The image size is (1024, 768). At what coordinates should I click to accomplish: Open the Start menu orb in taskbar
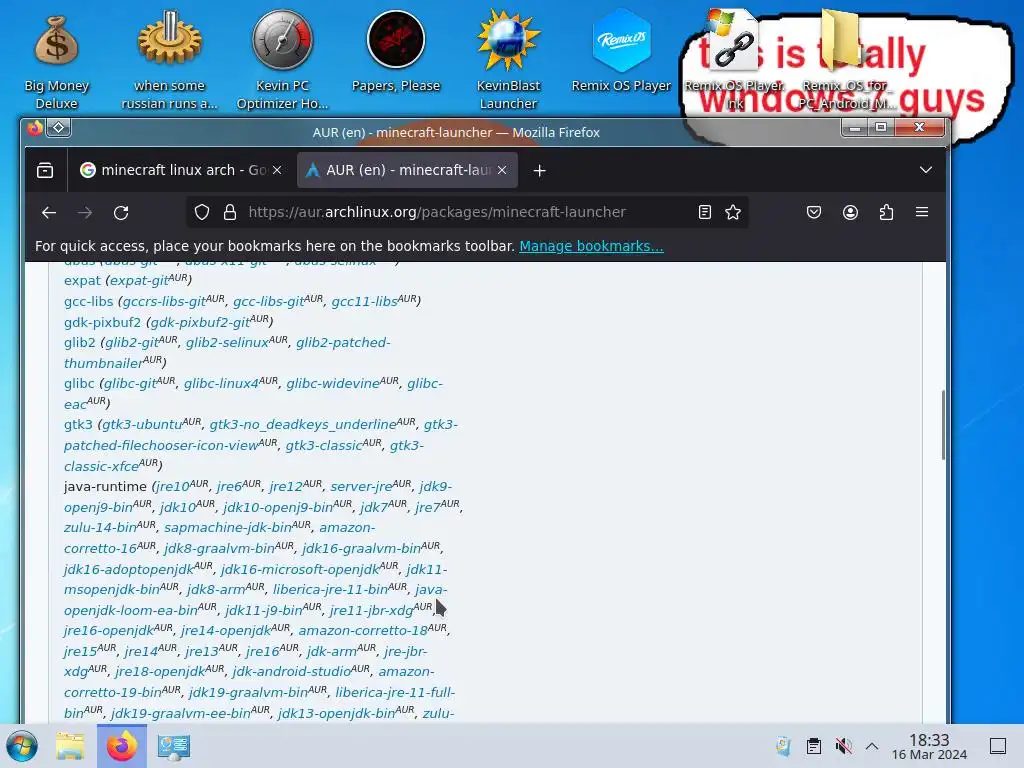click(x=22, y=746)
